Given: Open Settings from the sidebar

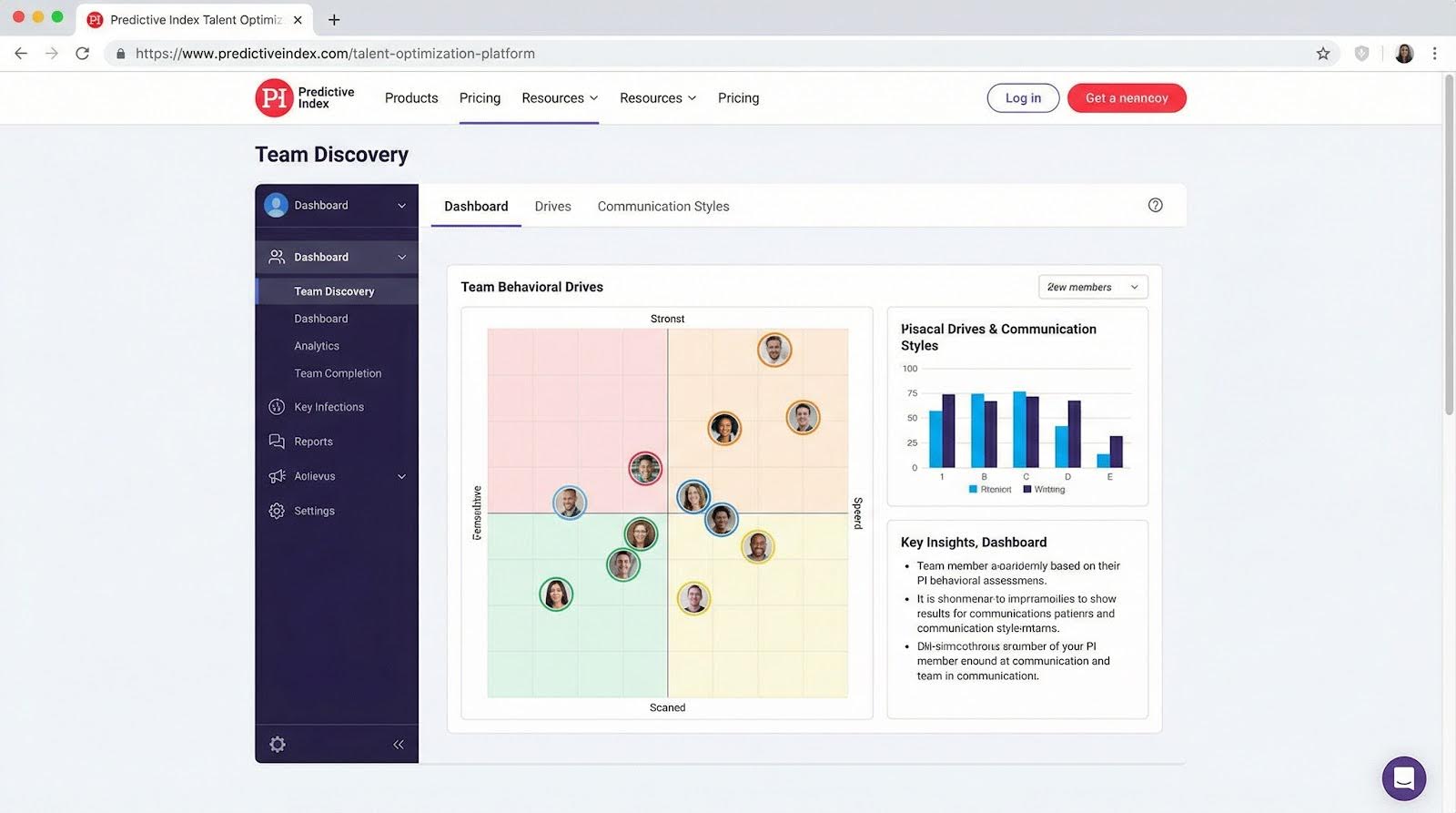Looking at the screenshot, I should point(314,511).
